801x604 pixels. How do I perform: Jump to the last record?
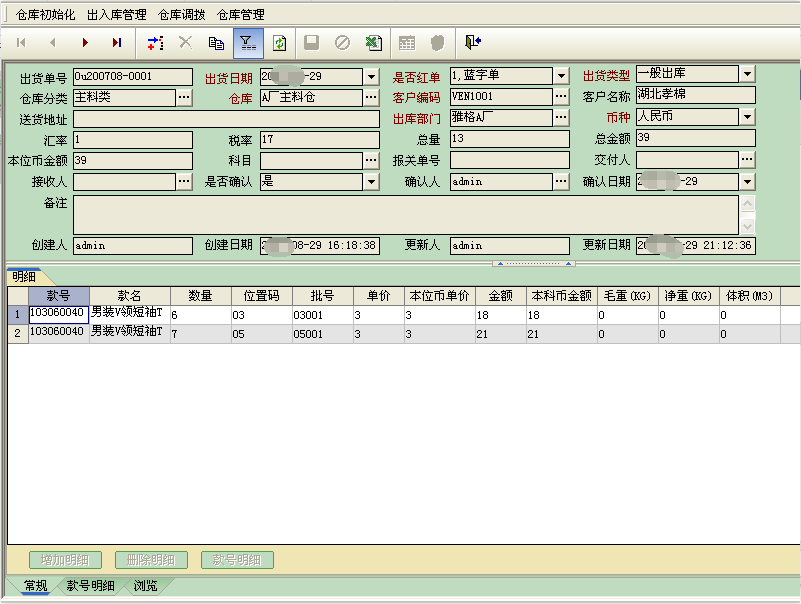117,43
